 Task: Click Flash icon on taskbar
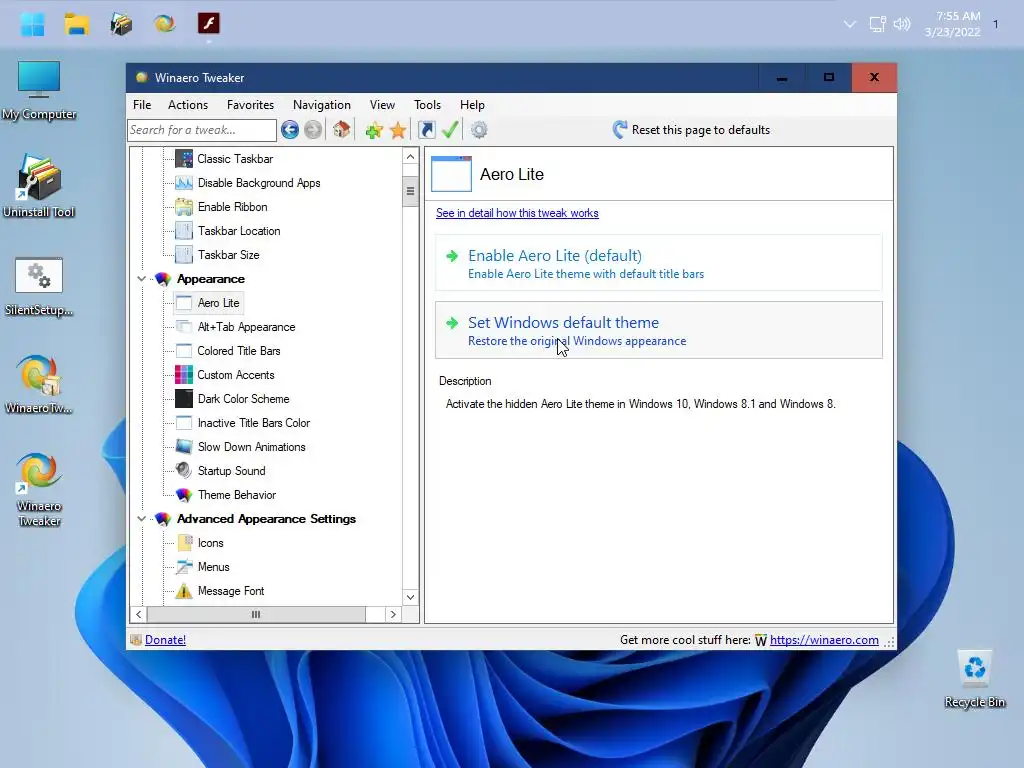209,24
